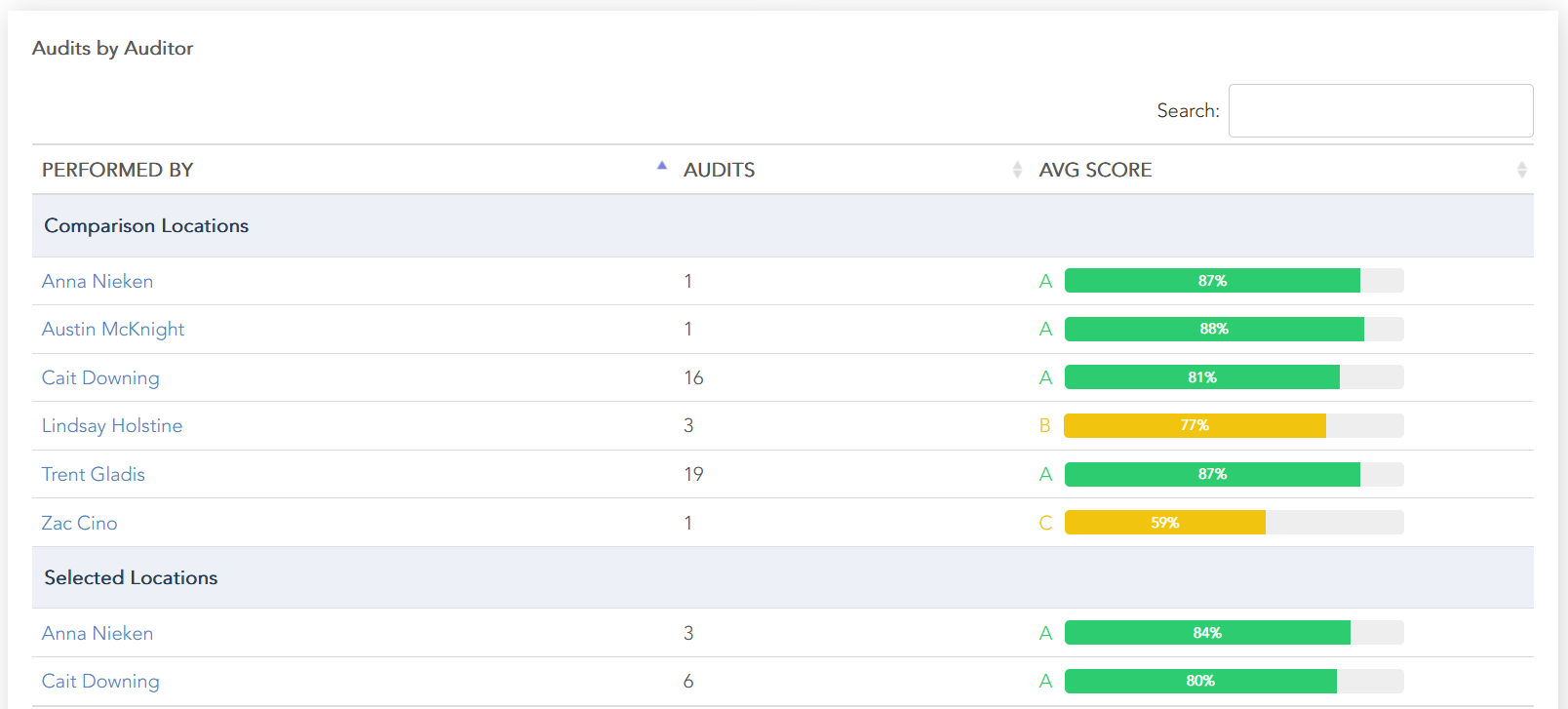Image resolution: width=1568 pixels, height=709 pixels.
Task: Open Zac Cino auditor link
Action: [80, 523]
